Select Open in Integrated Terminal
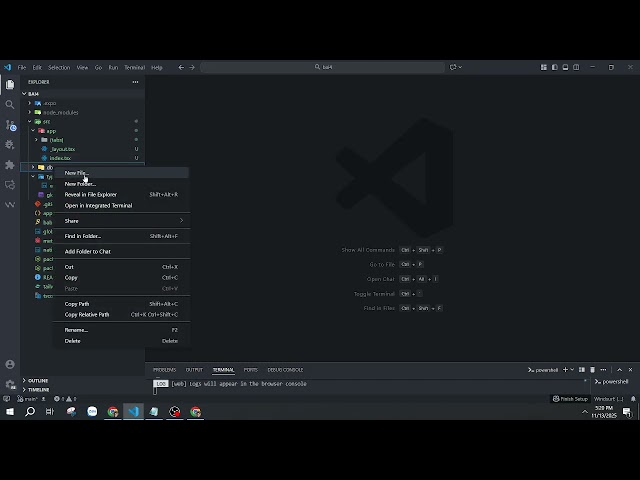 point(121,206)
